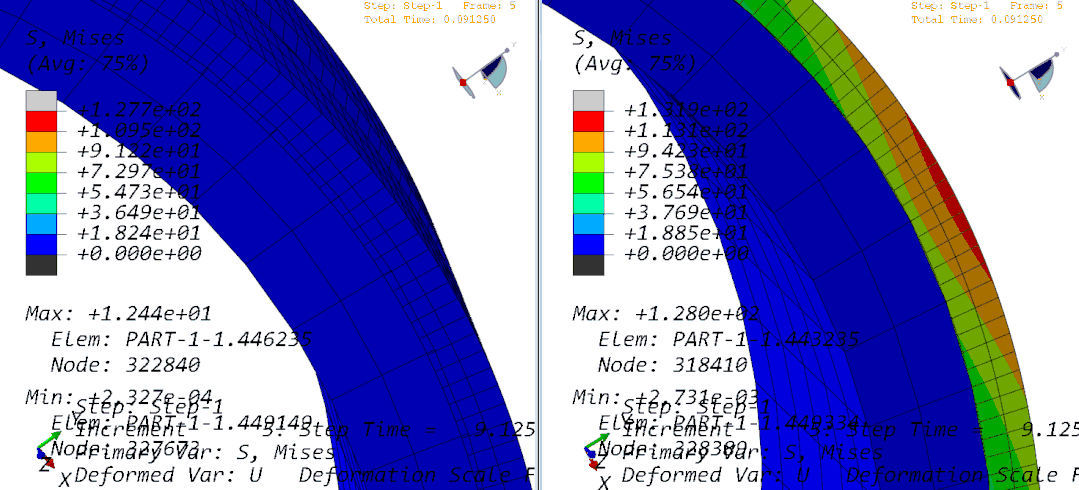Viewport: 1079px width, 490px height.
Task: Click the legend value +1.277e+02
Action: (139, 109)
